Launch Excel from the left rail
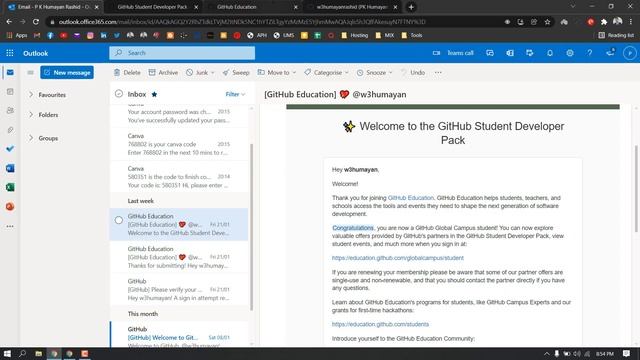The image size is (640, 360). click(x=10, y=187)
